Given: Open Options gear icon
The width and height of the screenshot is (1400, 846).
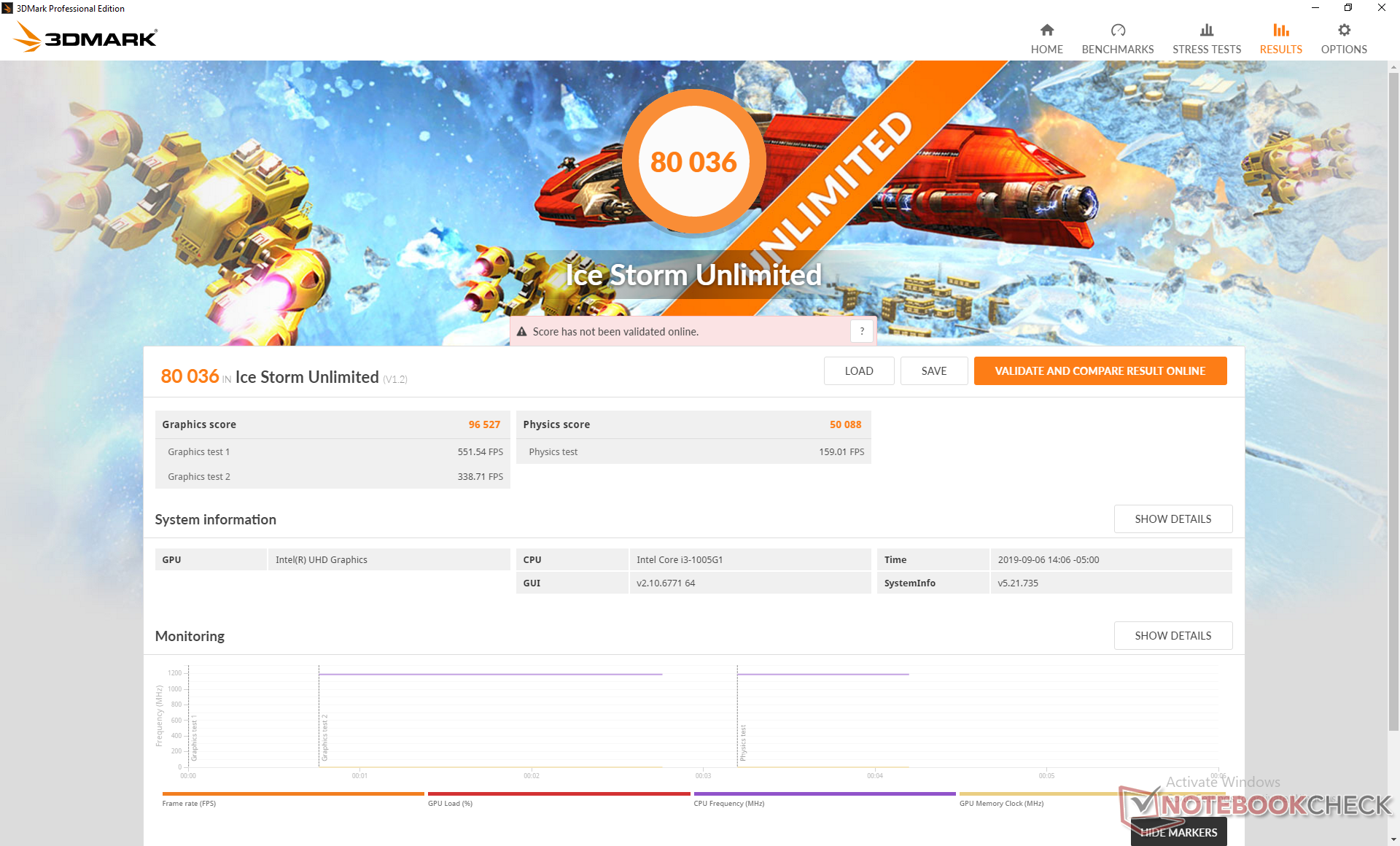Looking at the screenshot, I should click(x=1344, y=30).
